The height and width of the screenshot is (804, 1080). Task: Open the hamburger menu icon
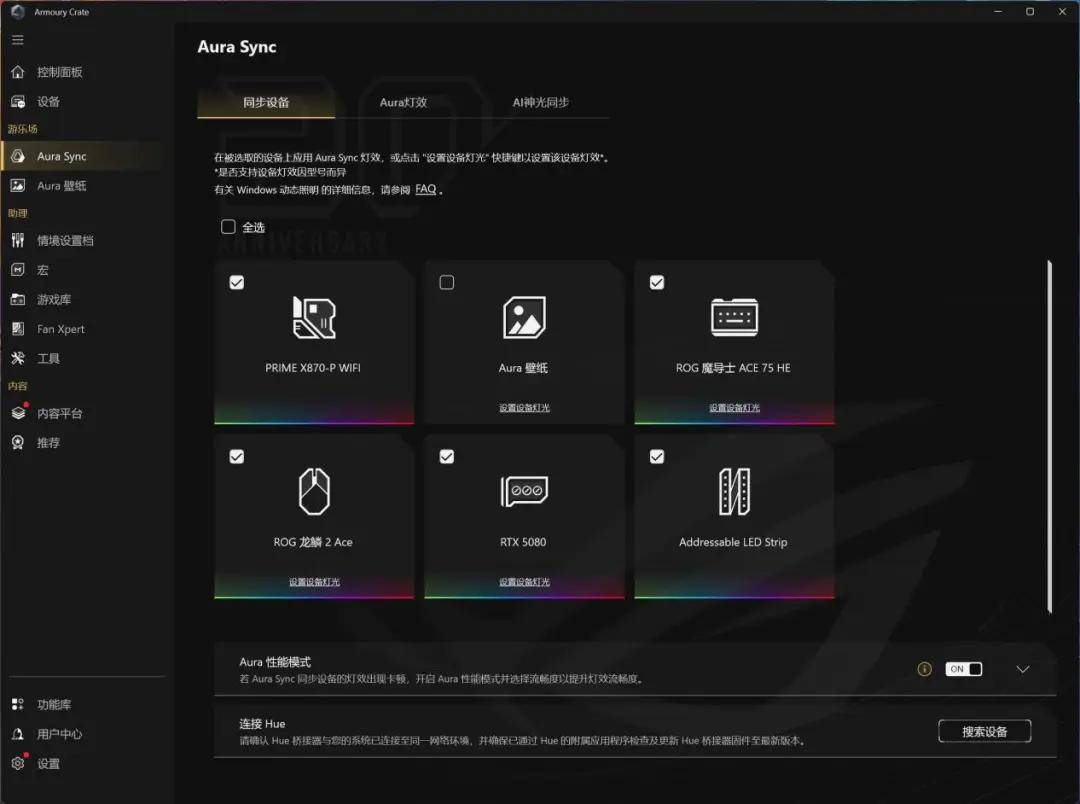[18, 40]
